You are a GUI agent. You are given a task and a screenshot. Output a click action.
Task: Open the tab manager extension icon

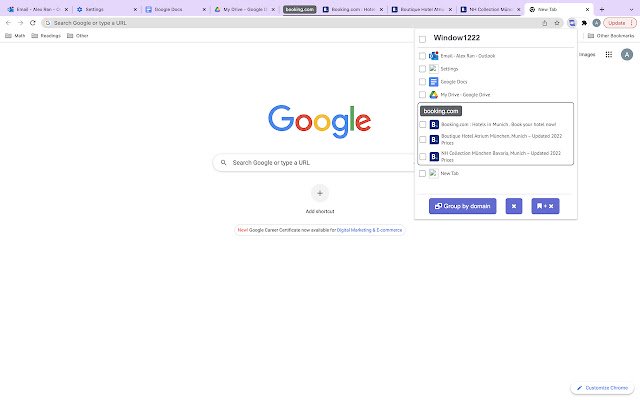click(x=572, y=23)
